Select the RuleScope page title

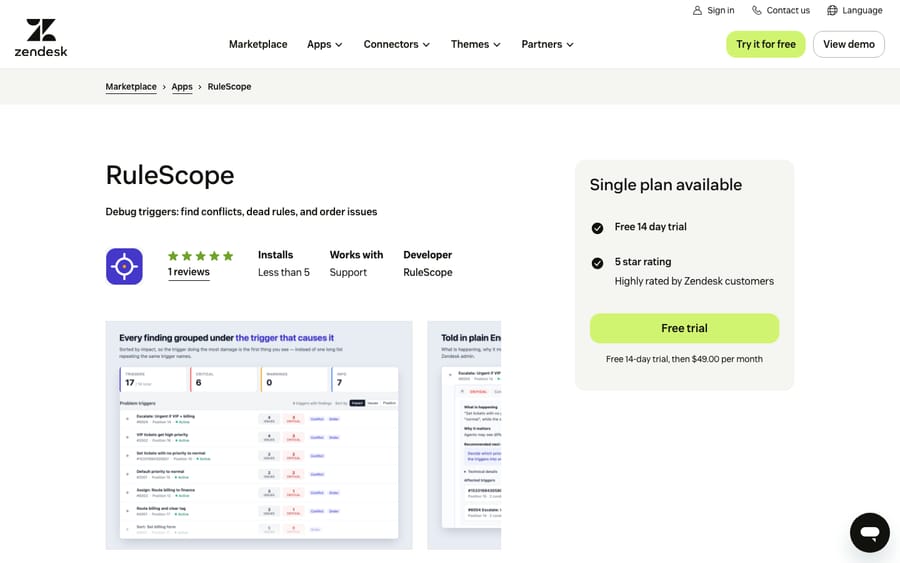pos(170,176)
